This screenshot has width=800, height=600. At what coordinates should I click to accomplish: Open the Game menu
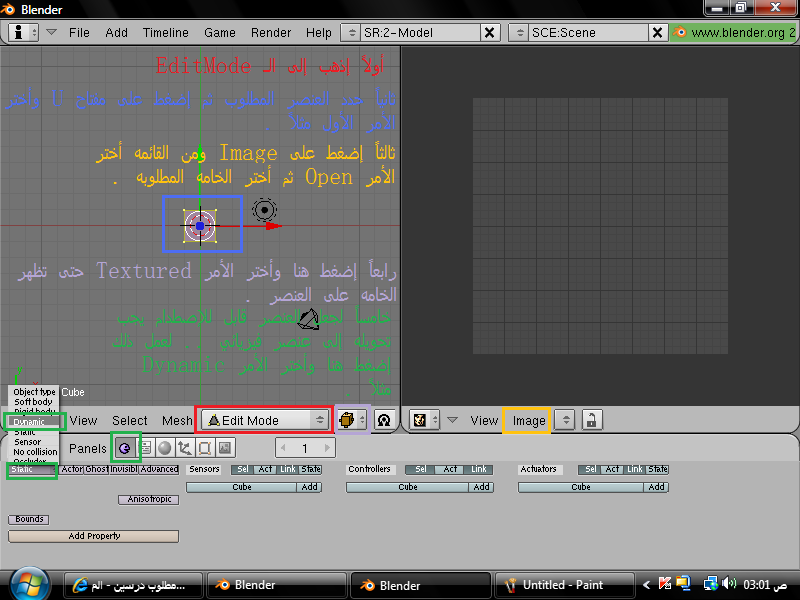pyautogui.click(x=220, y=33)
